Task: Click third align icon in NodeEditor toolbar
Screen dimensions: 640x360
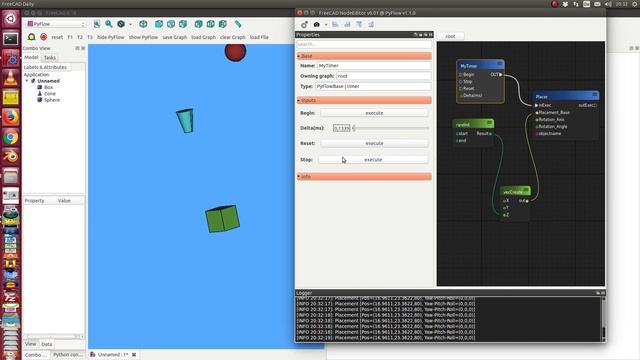Action: coord(359,24)
